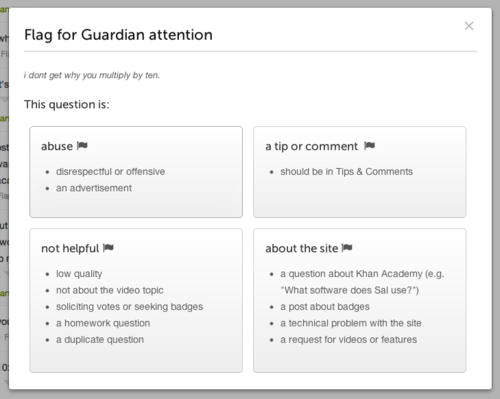Click the flag icon beside a tip or comment
Viewport: 500px width, 399px height.
[x=369, y=146]
